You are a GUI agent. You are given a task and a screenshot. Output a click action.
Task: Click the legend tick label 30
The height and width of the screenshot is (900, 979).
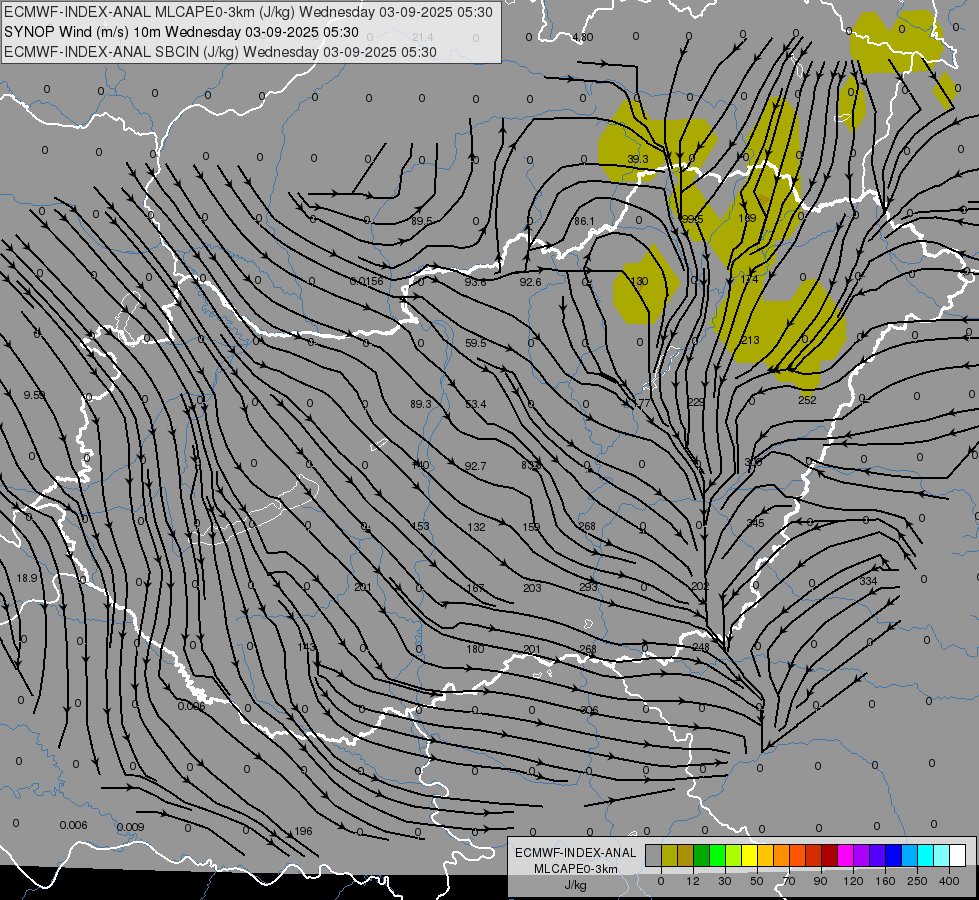(724, 881)
